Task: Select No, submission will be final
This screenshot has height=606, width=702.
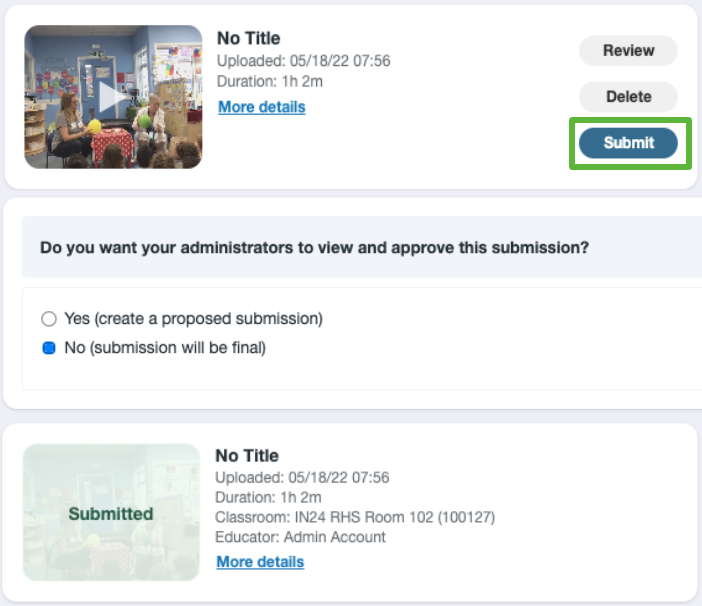Action: point(49,348)
